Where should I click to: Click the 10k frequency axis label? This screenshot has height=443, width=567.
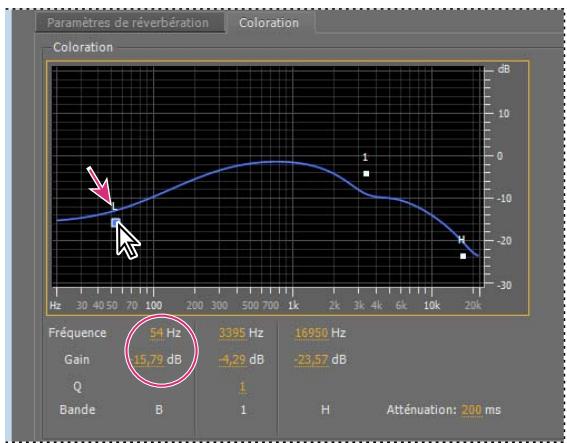pyautogui.click(x=432, y=306)
